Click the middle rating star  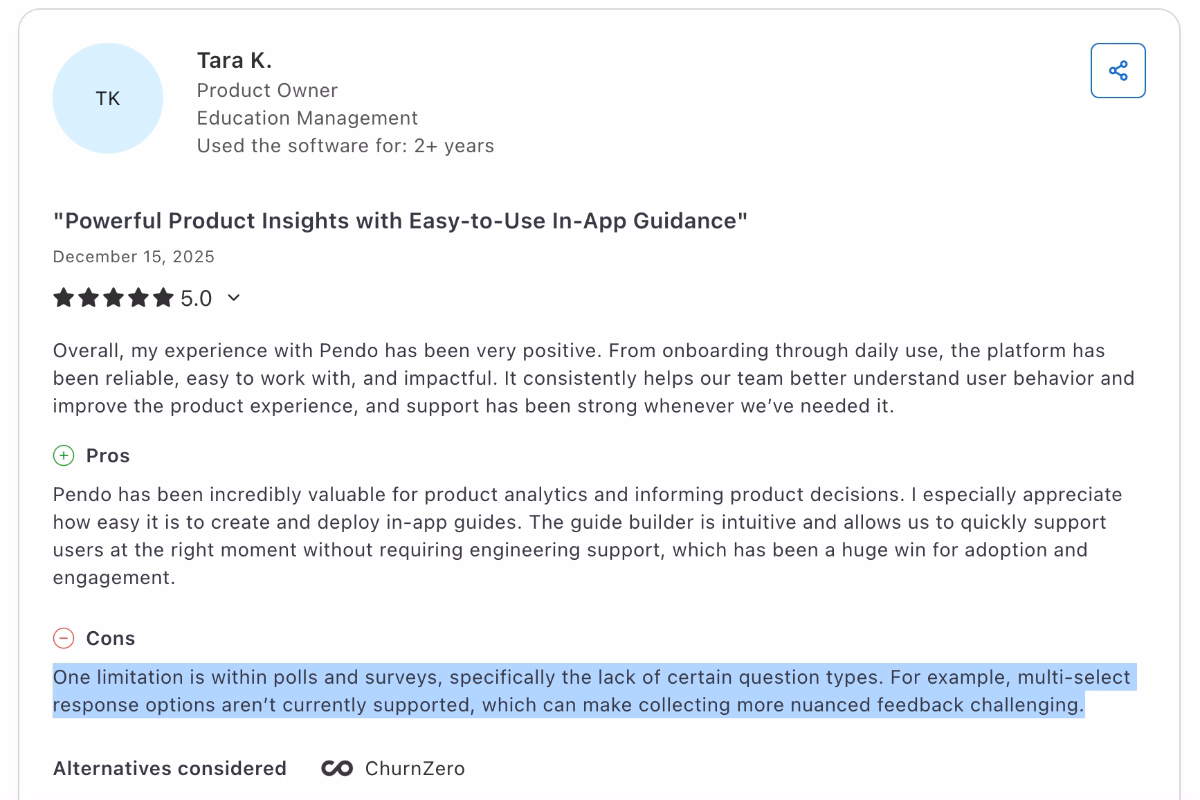click(111, 297)
